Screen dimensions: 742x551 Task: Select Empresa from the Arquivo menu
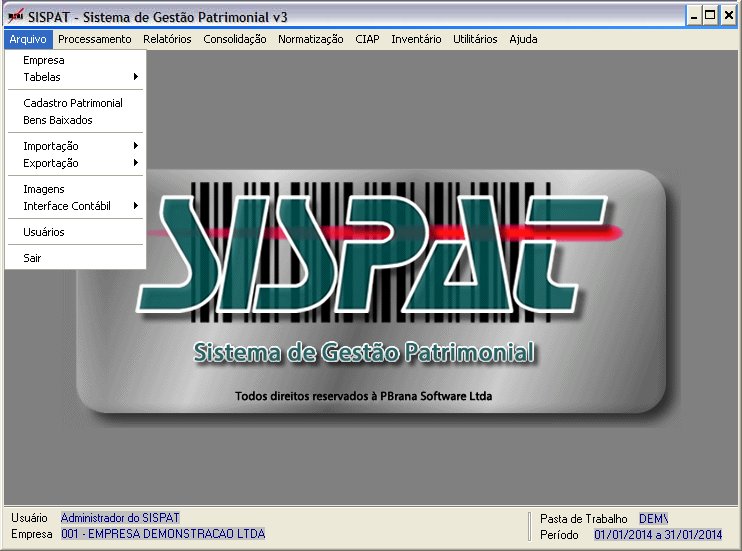coord(75,60)
